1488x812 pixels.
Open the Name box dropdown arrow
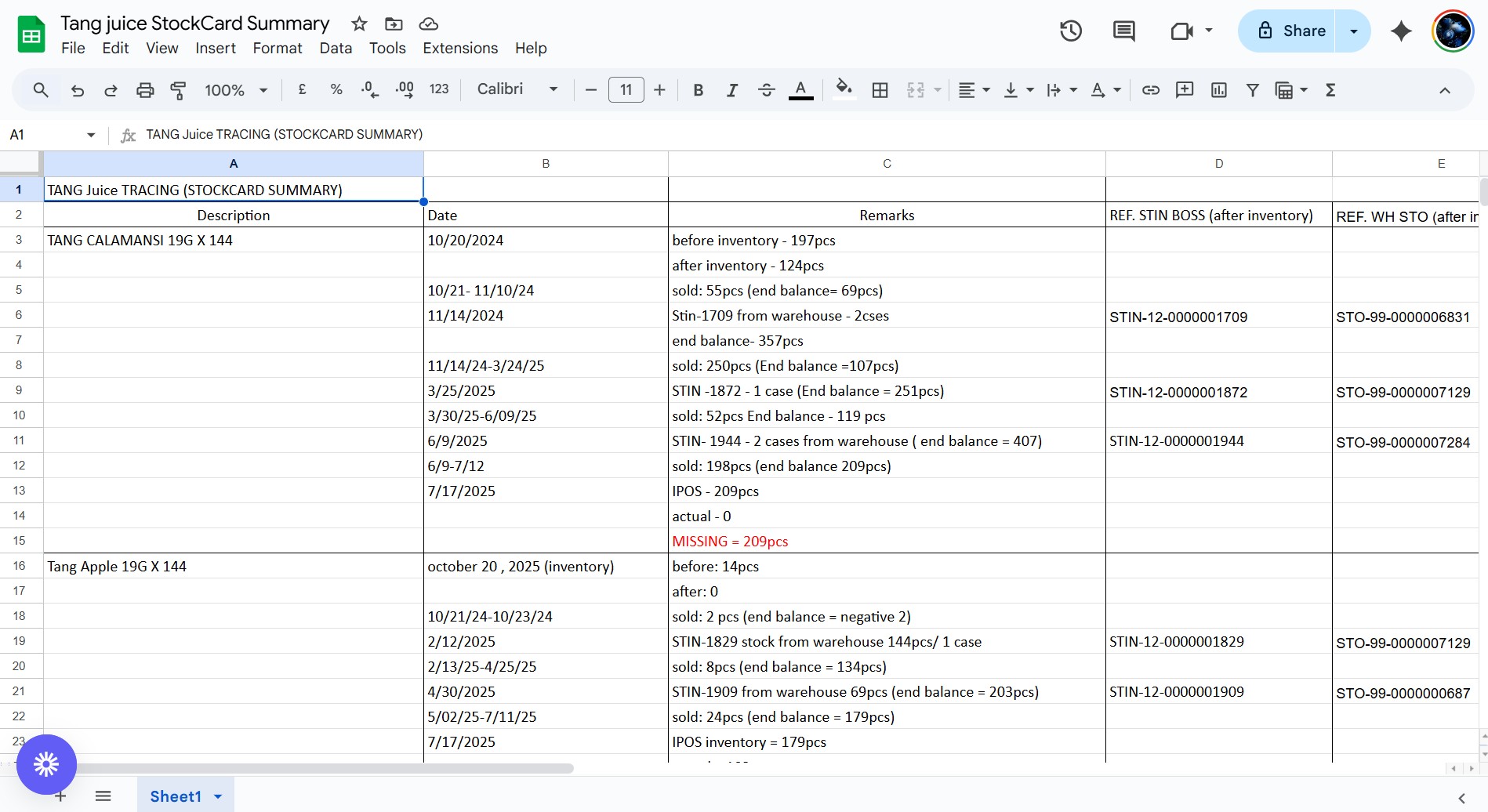coord(91,135)
